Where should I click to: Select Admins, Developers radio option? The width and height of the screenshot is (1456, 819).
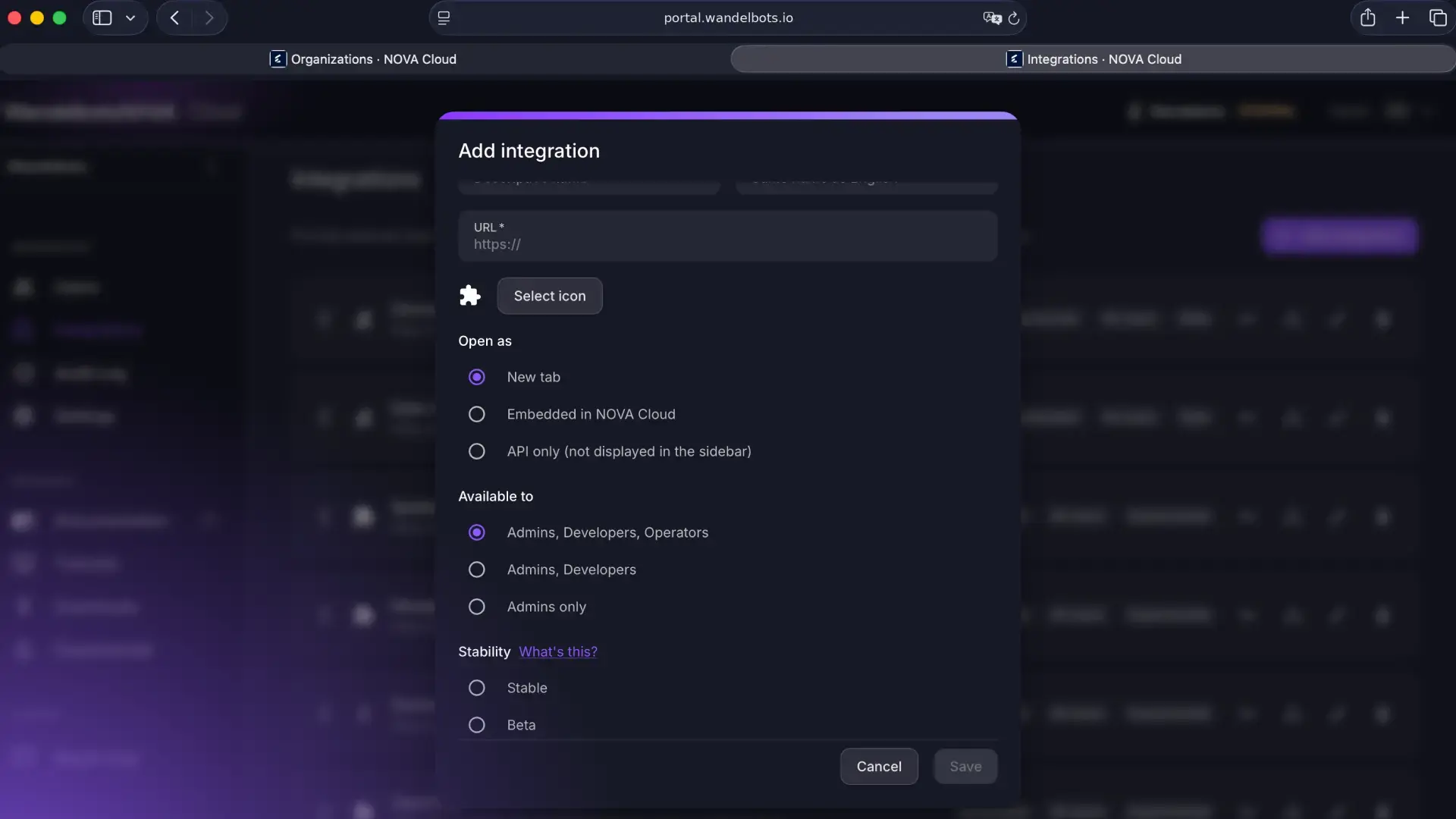tap(476, 570)
